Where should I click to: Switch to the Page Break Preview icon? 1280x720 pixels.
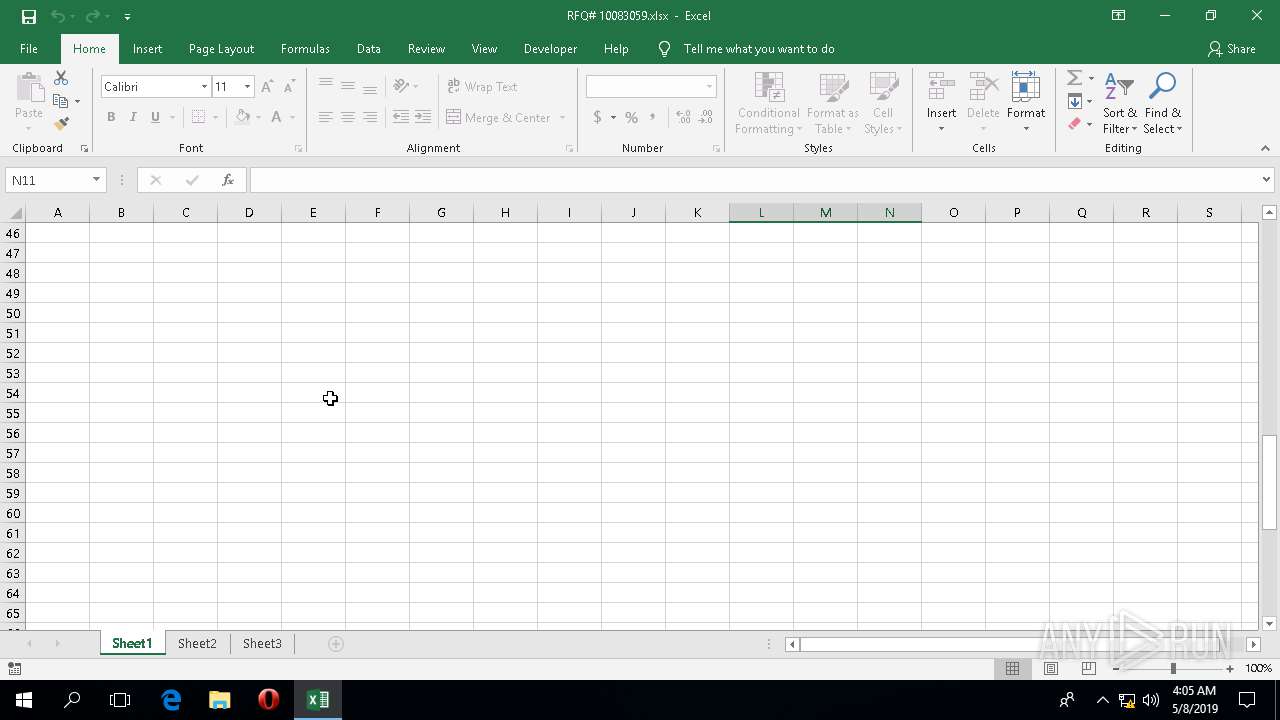(x=1089, y=668)
